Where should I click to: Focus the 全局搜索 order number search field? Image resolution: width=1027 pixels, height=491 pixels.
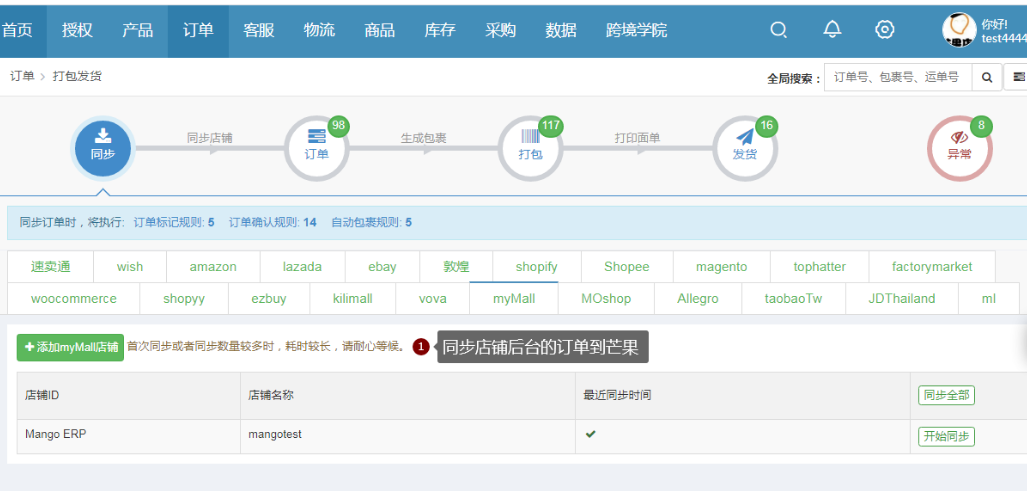[898, 77]
